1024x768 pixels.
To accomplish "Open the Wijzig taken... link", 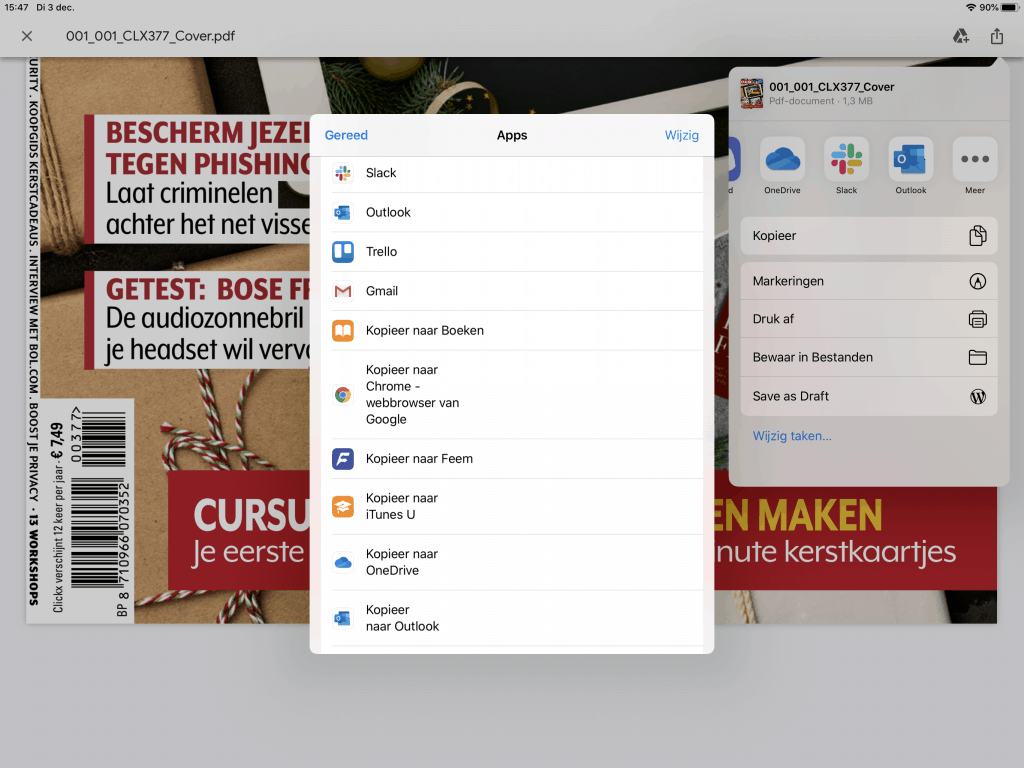I will [792, 436].
